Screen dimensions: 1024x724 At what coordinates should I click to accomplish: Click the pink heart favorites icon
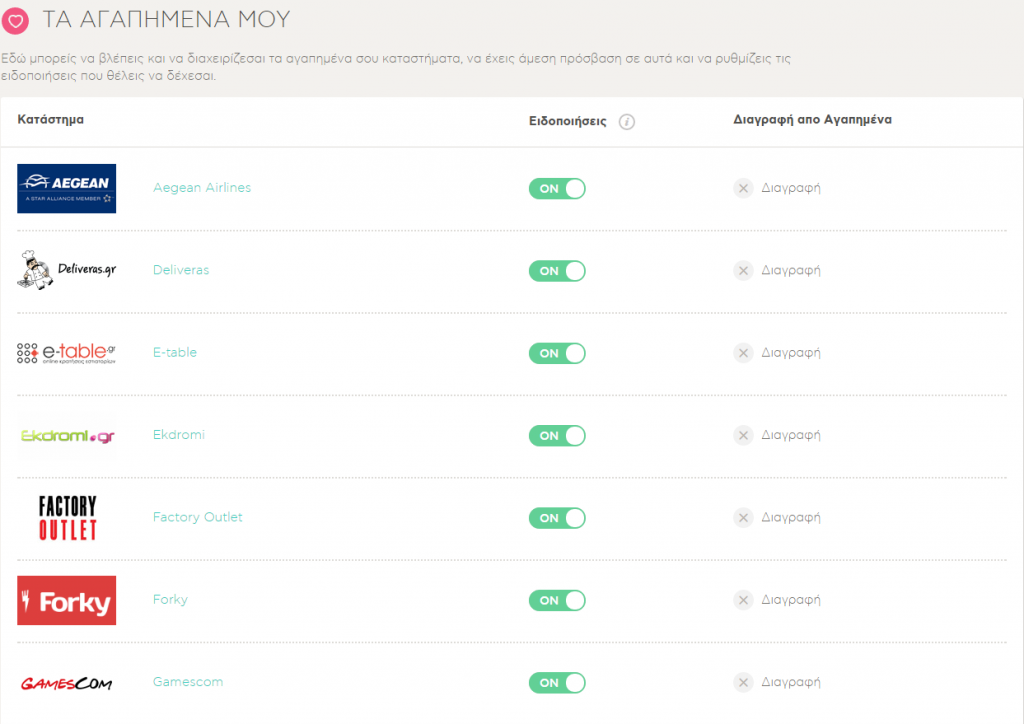click(x=15, y=21)
